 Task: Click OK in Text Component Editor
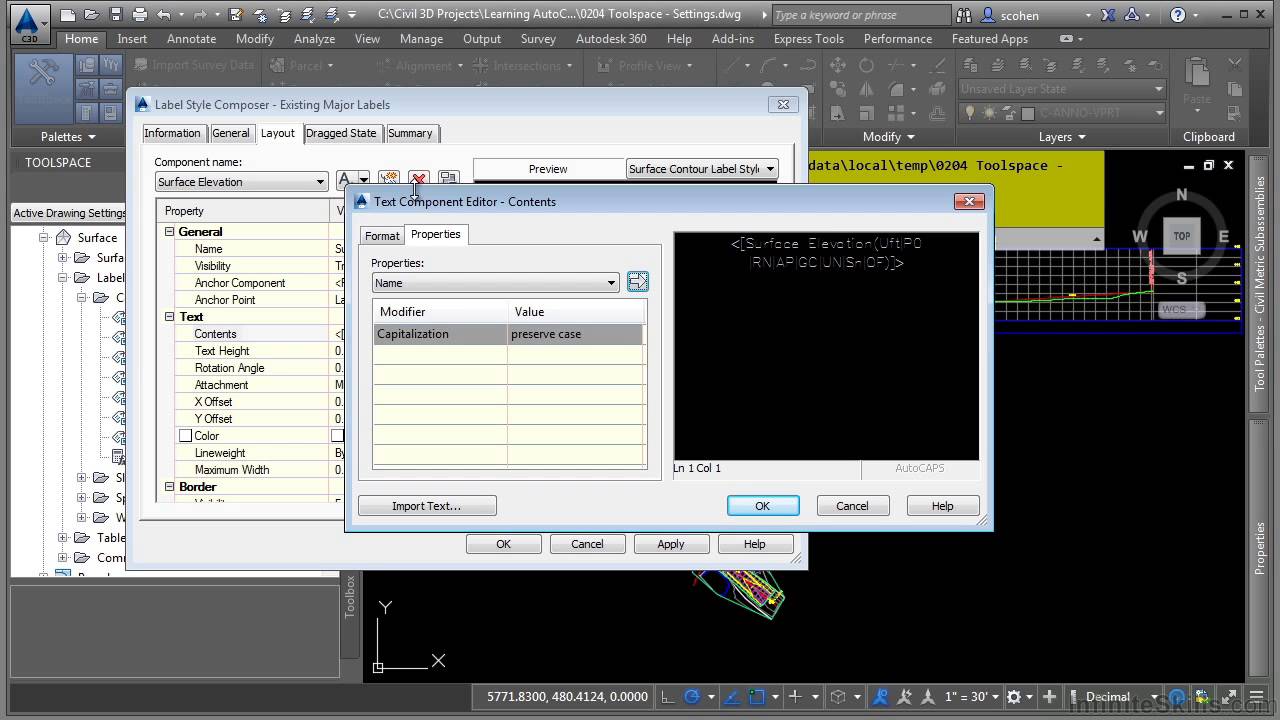763,506
